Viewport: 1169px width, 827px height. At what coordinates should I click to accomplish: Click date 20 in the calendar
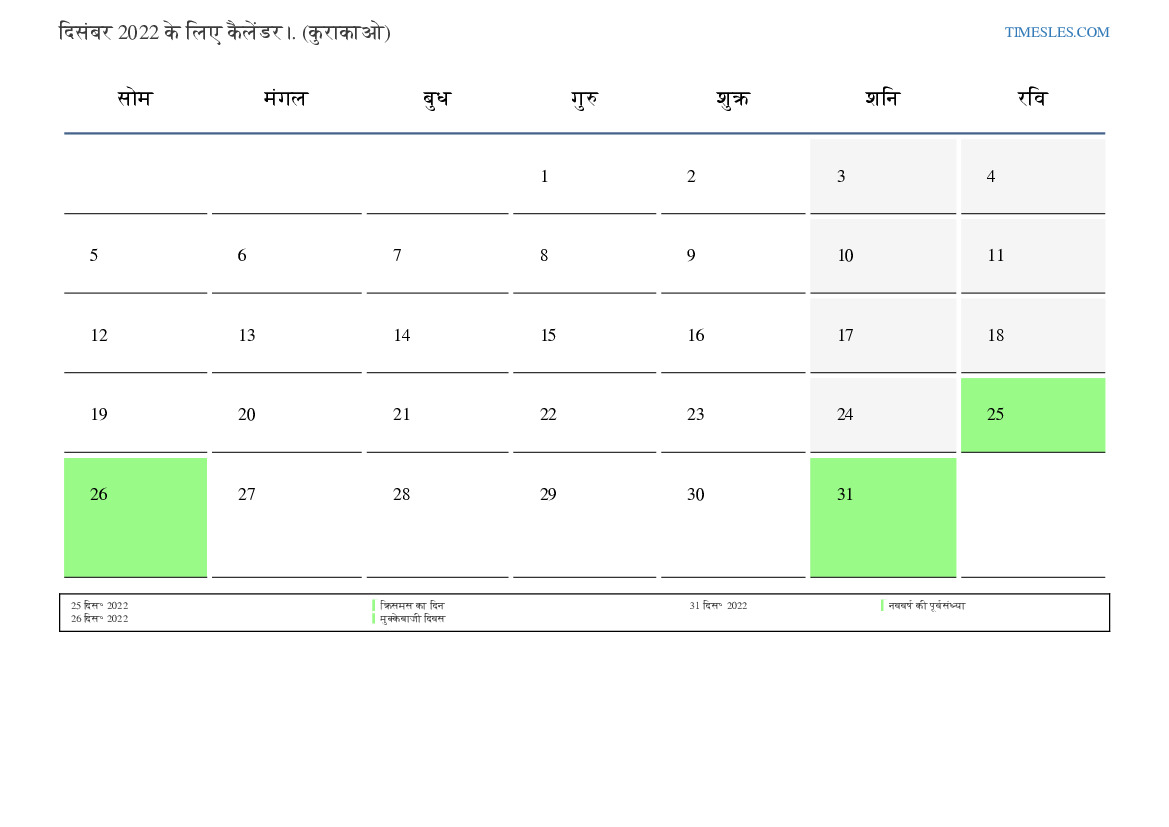point(286,415)
